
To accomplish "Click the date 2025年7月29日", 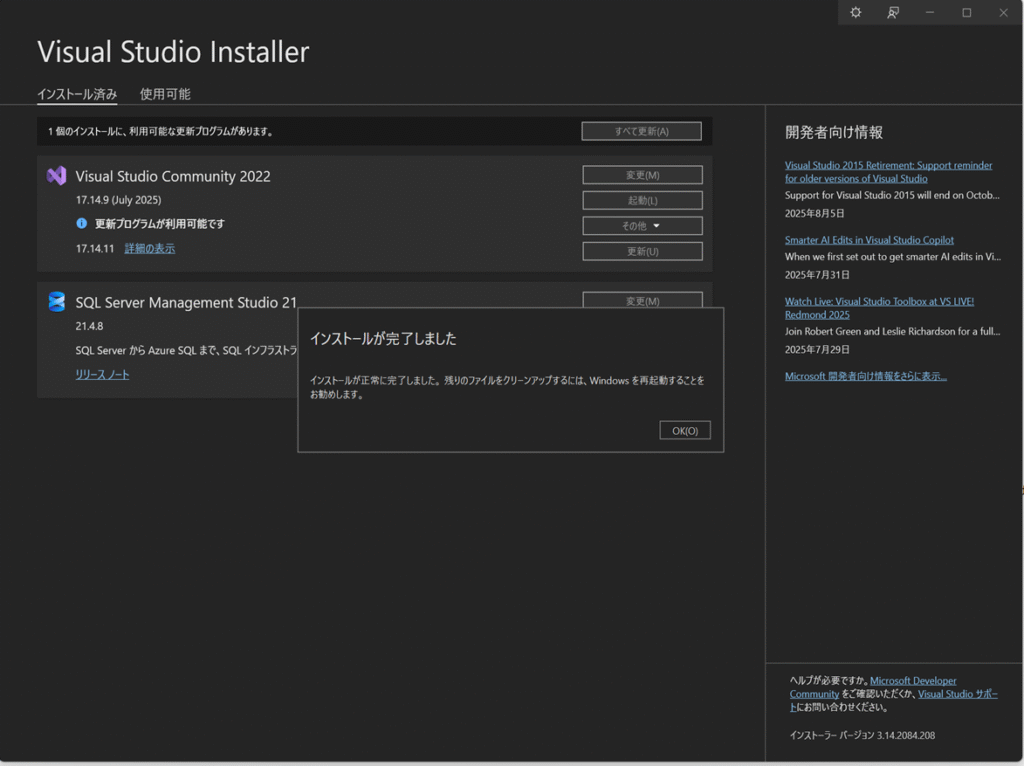I will (817, 349).
